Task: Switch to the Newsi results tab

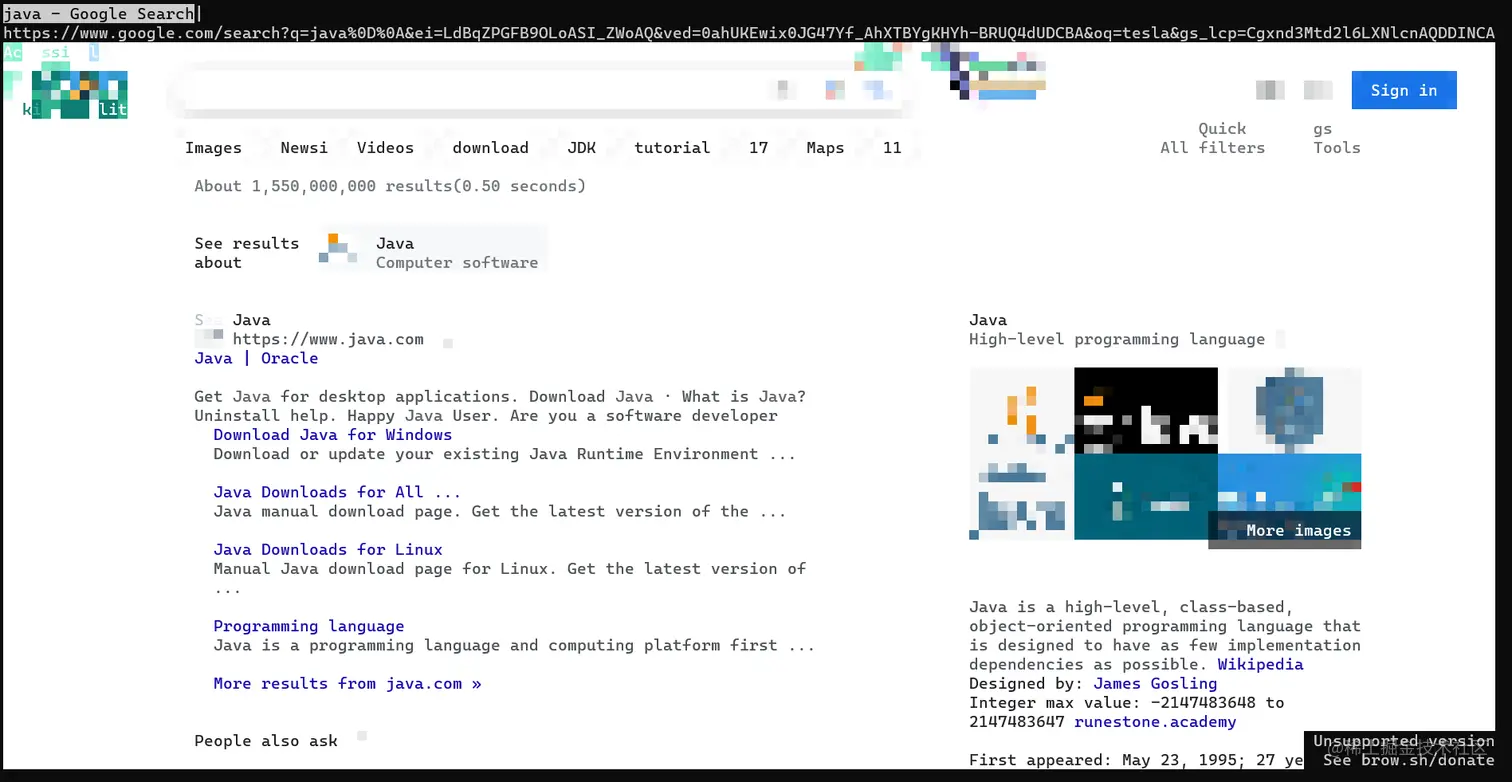Action: pos(304,148)
